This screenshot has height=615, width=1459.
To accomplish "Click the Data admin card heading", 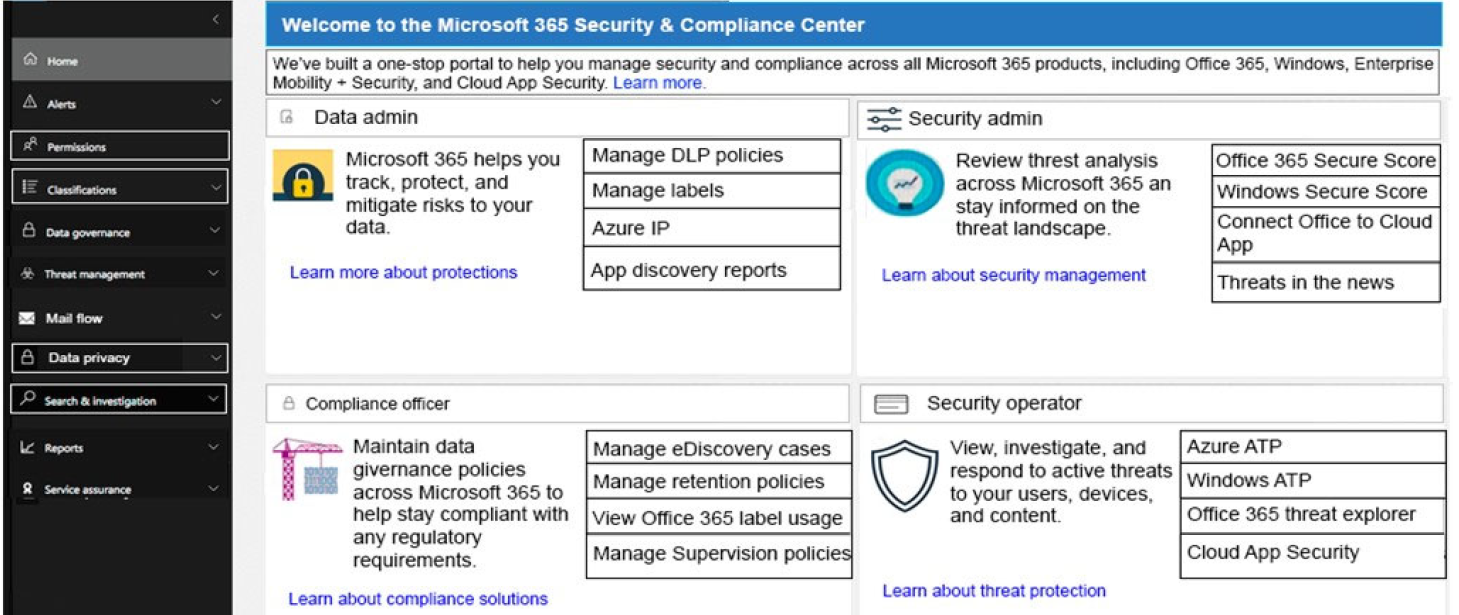I will (366, 117).
